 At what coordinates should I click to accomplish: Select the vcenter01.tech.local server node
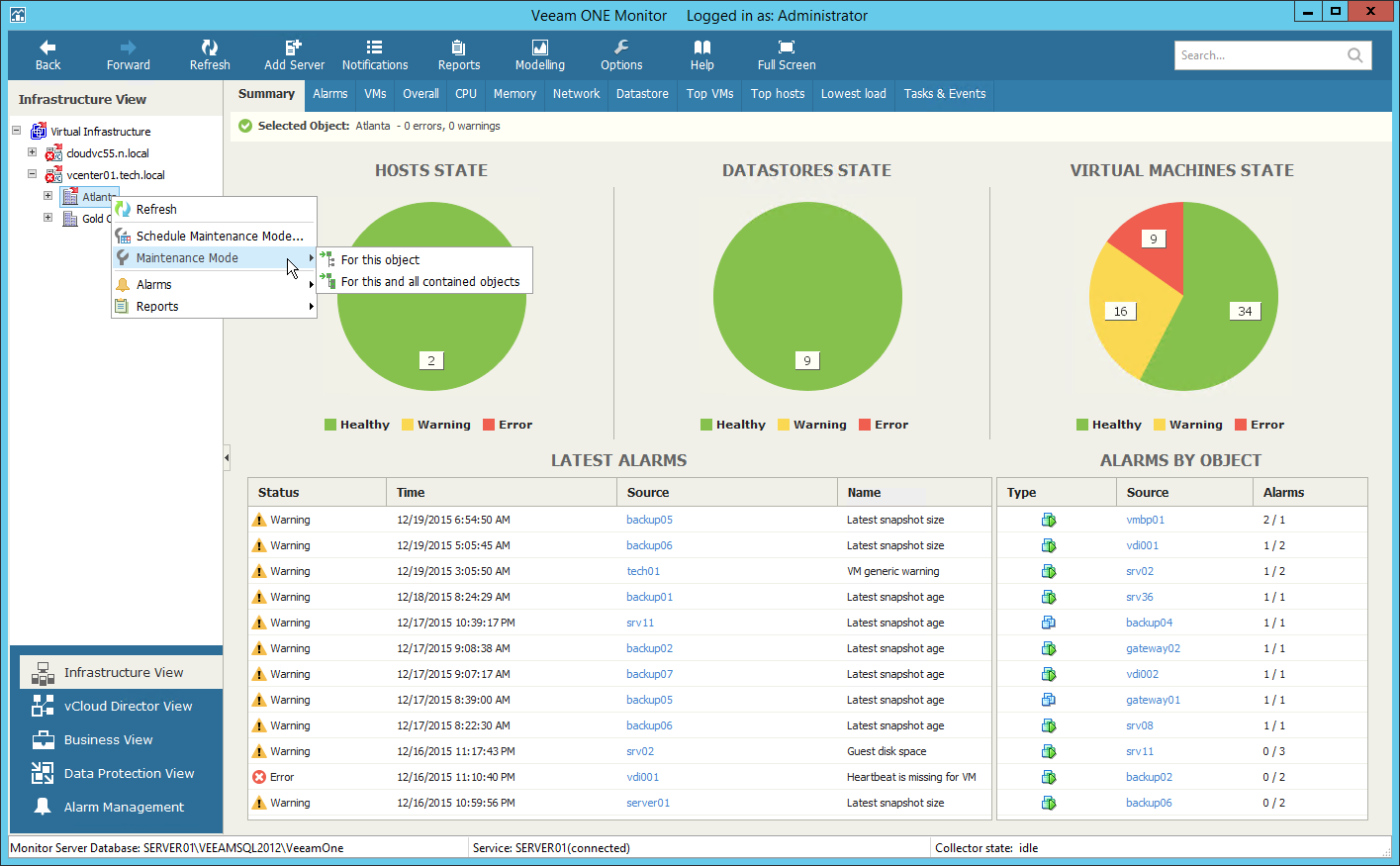click(x=116, y=175)
